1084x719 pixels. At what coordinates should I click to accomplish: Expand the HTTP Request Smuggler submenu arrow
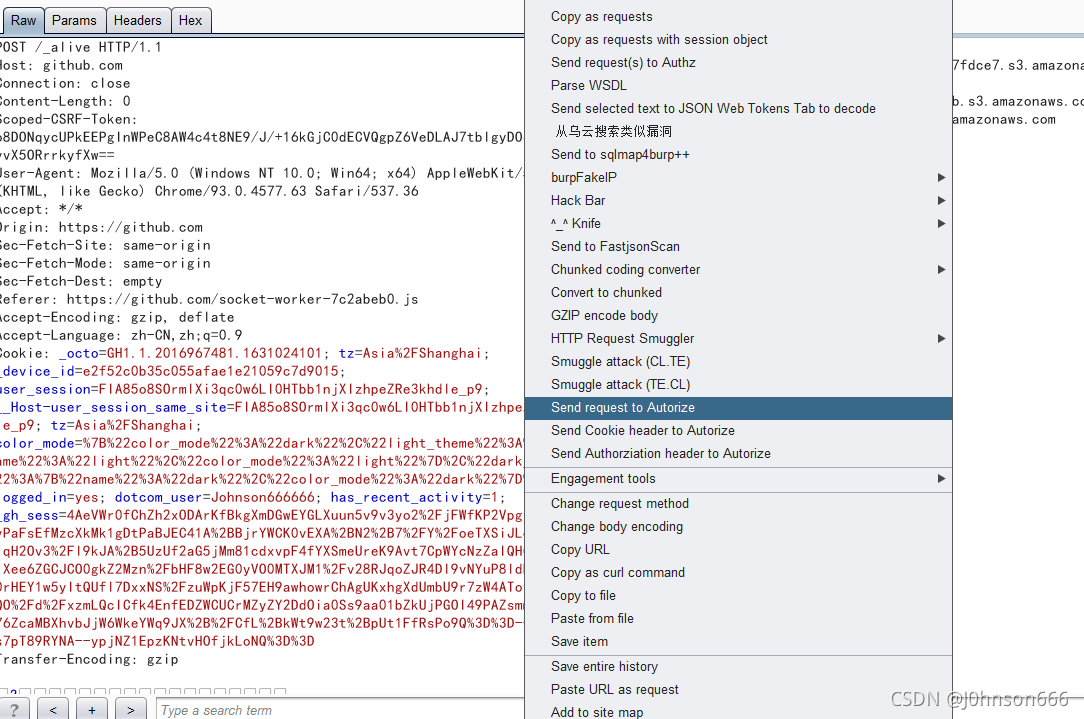point(941,339)
